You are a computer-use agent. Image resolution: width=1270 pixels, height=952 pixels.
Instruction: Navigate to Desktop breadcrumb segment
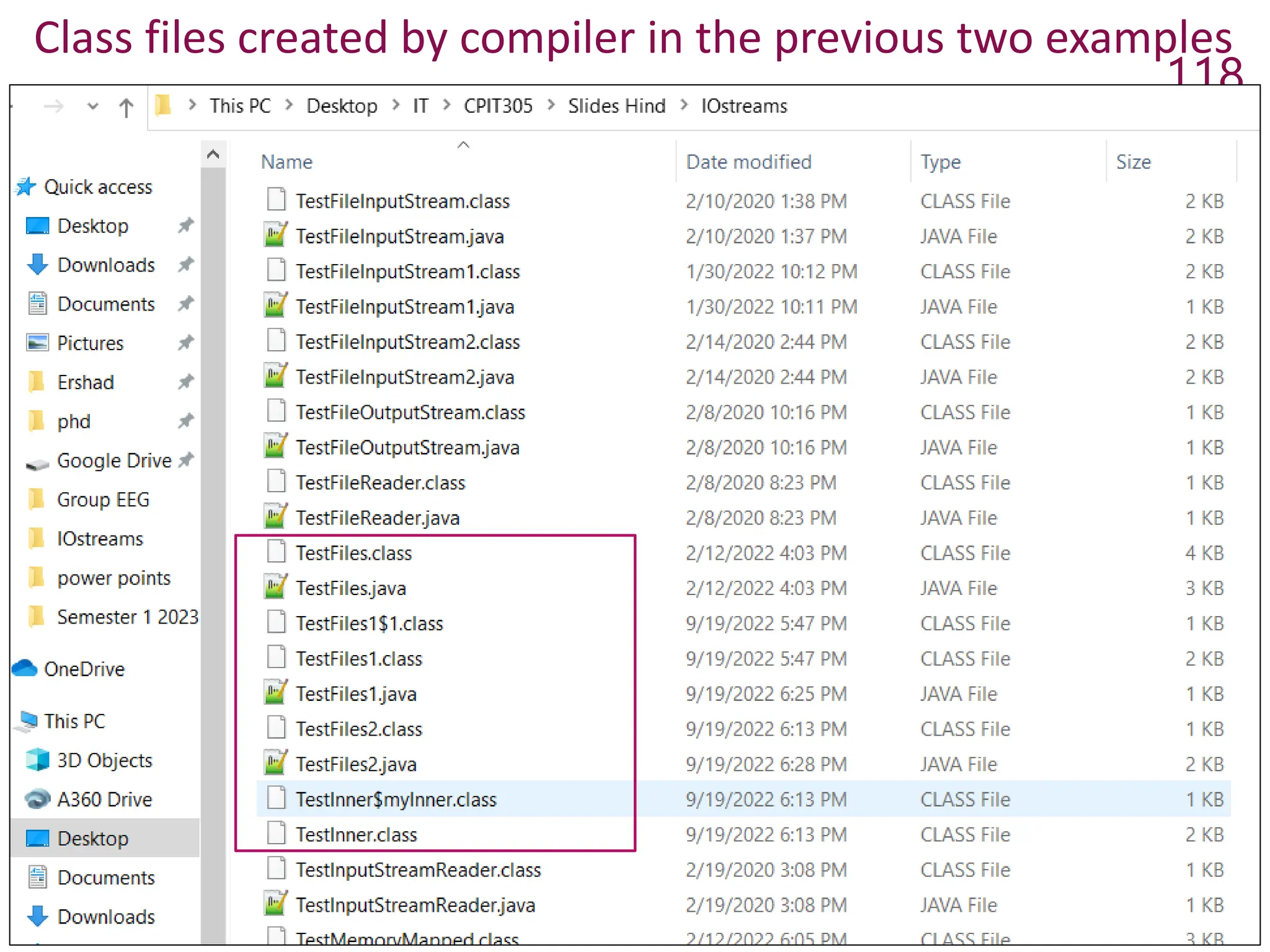pyautogui.click(x=342, y=106)
